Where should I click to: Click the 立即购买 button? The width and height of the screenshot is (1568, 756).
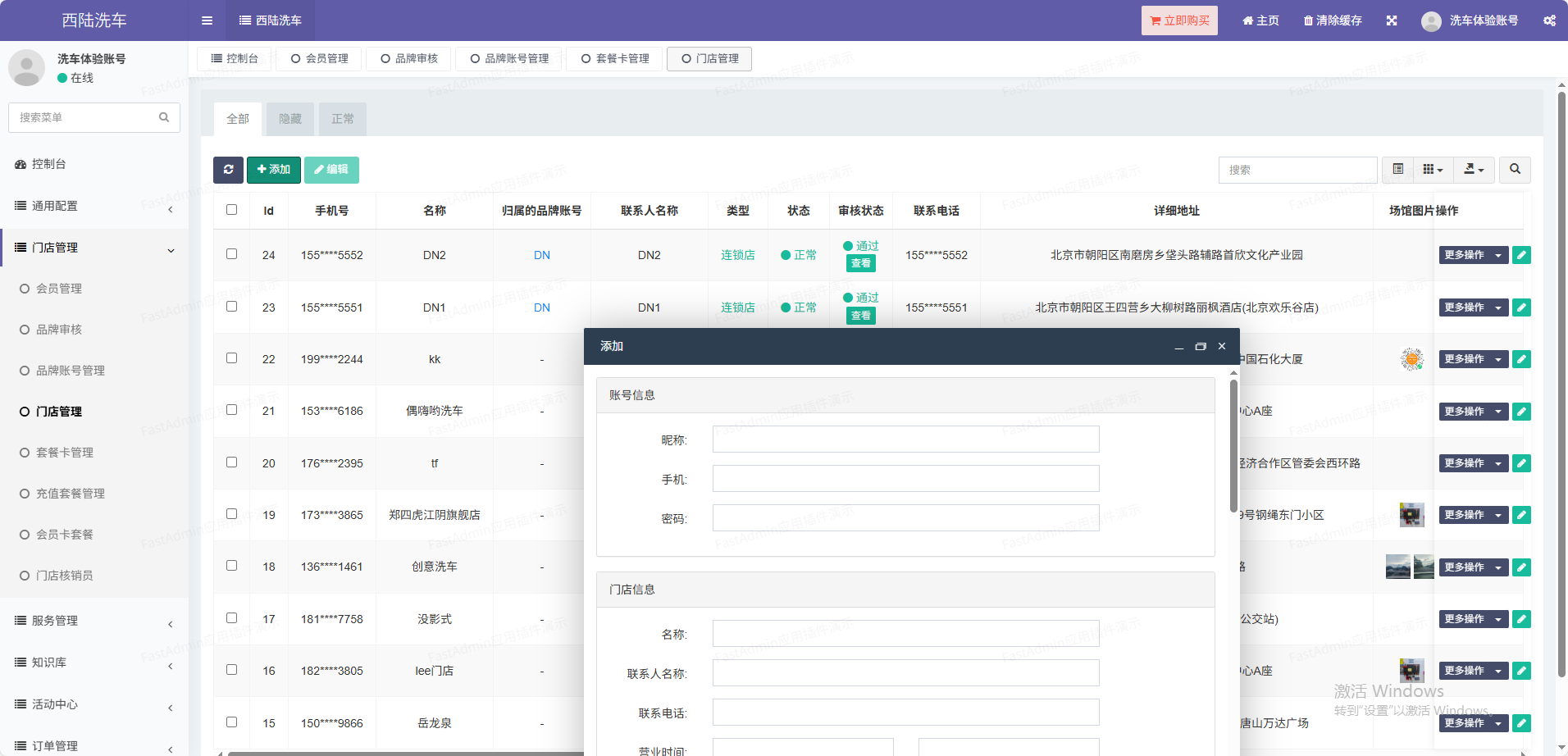pos(1178,20)
